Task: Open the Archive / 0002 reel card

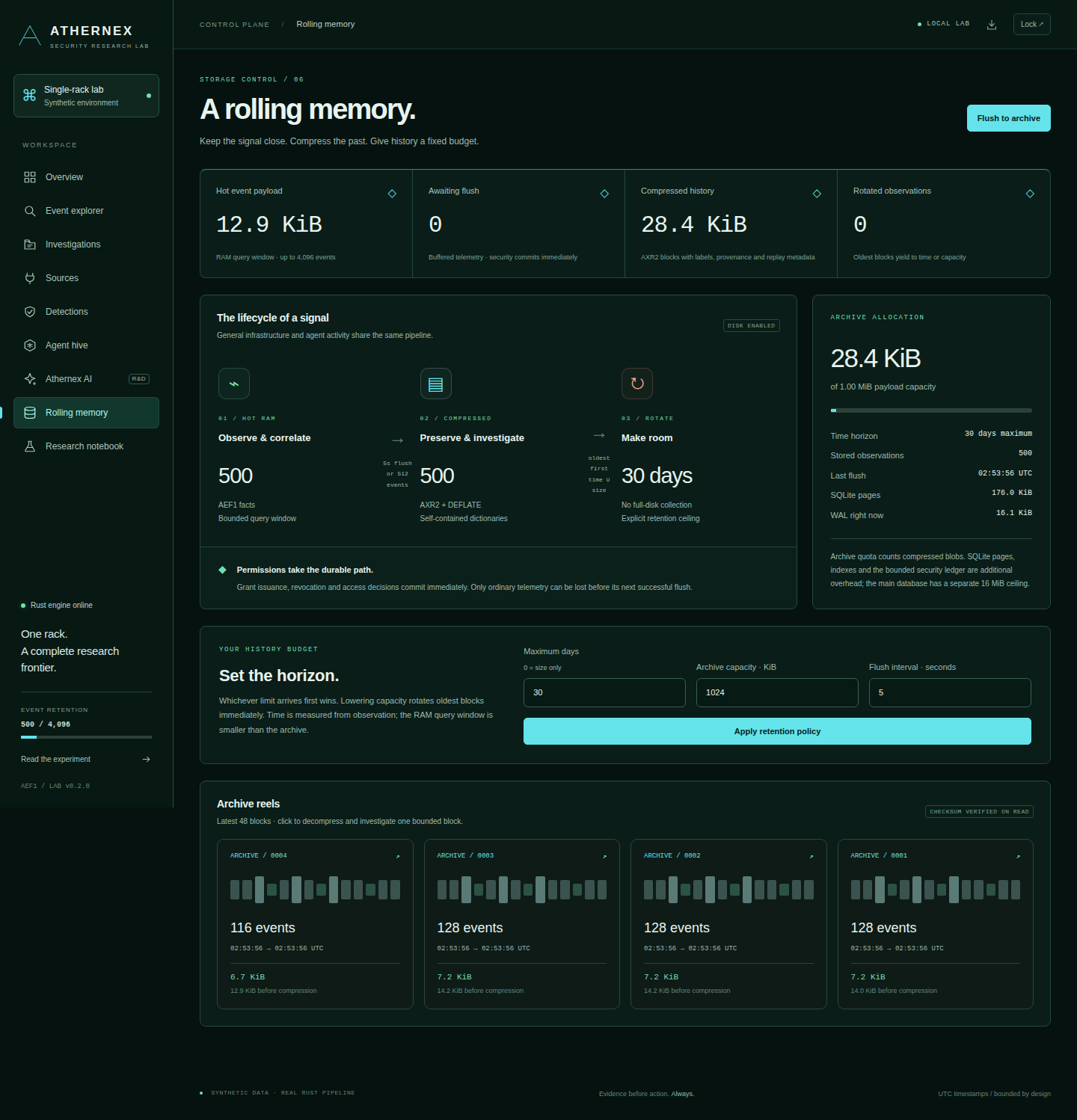Action: 728,924
